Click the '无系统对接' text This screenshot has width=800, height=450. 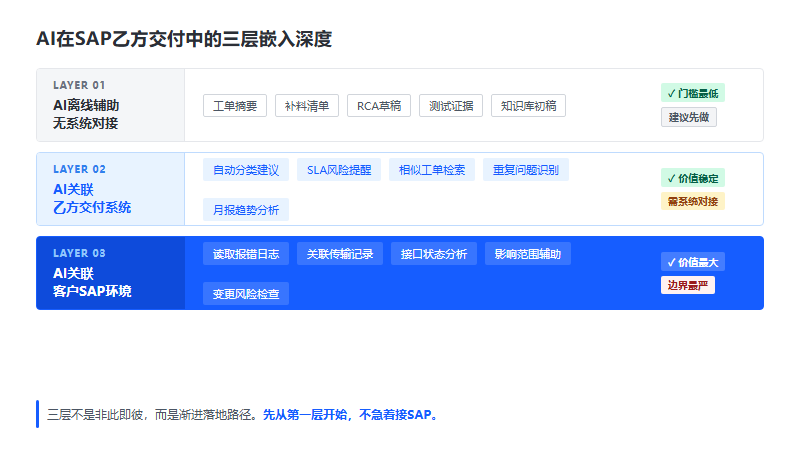86,123
